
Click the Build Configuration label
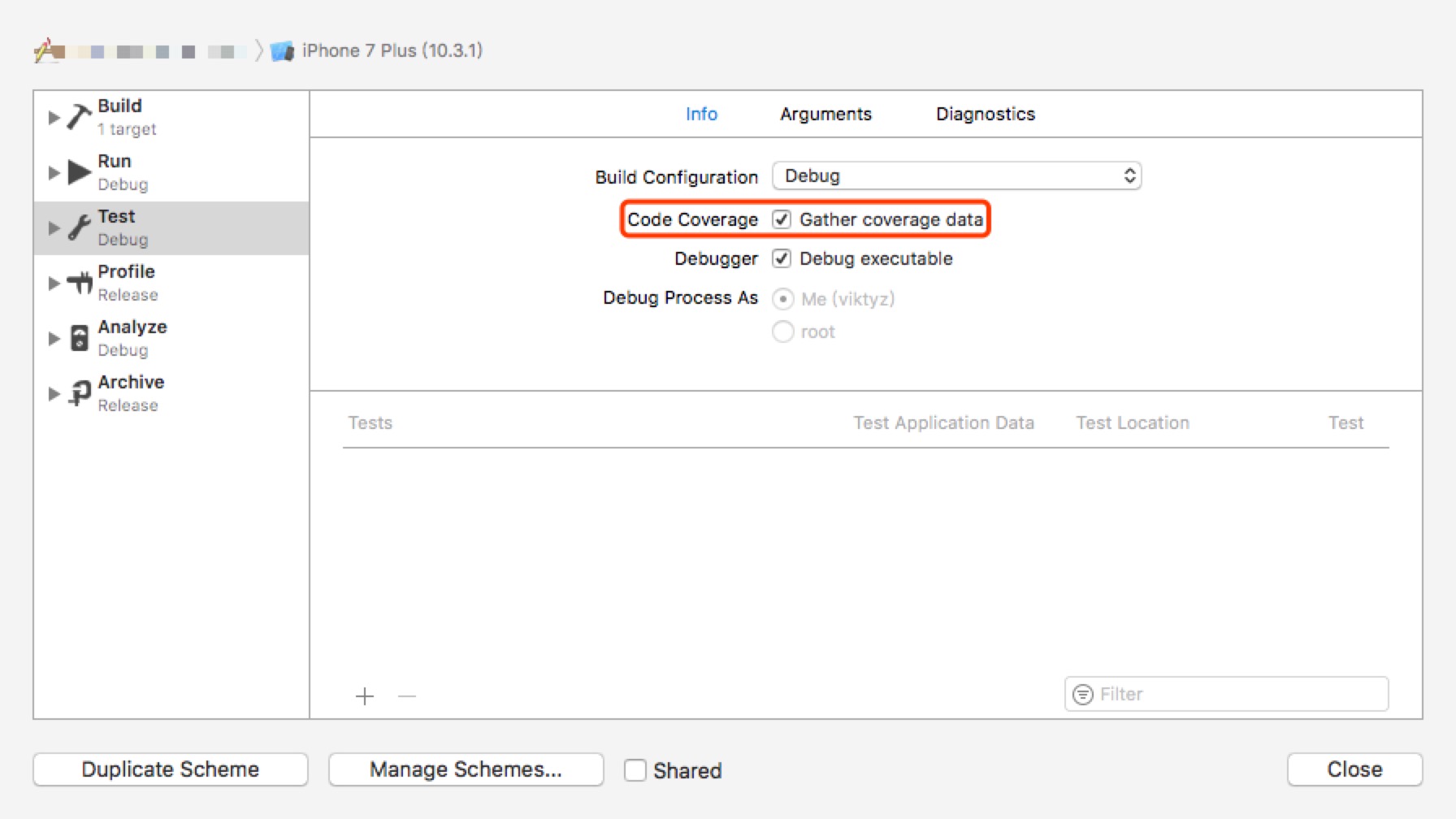[676, 177]
